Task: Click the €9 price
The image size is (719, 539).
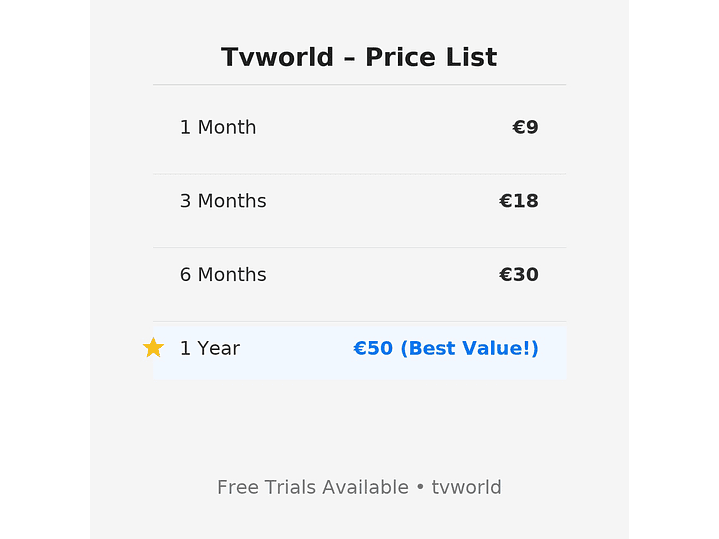Action: tap(525, 127)
